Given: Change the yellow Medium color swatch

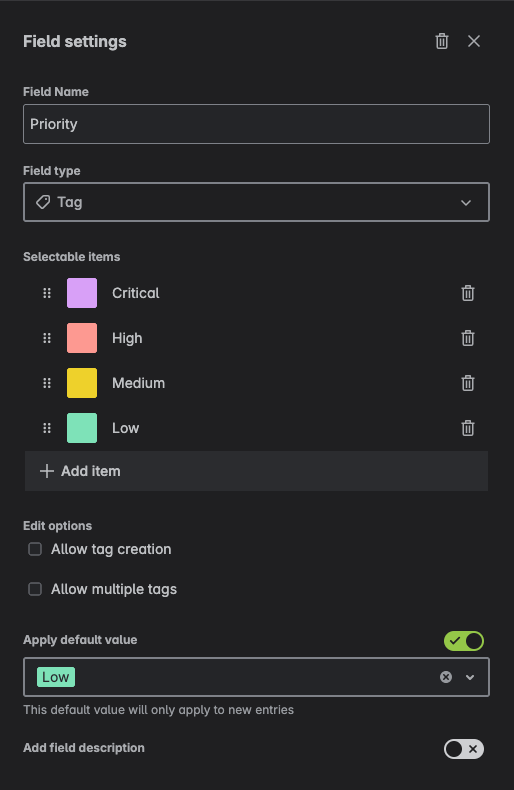Looking at the screenshot, I should tap(82, 383).
